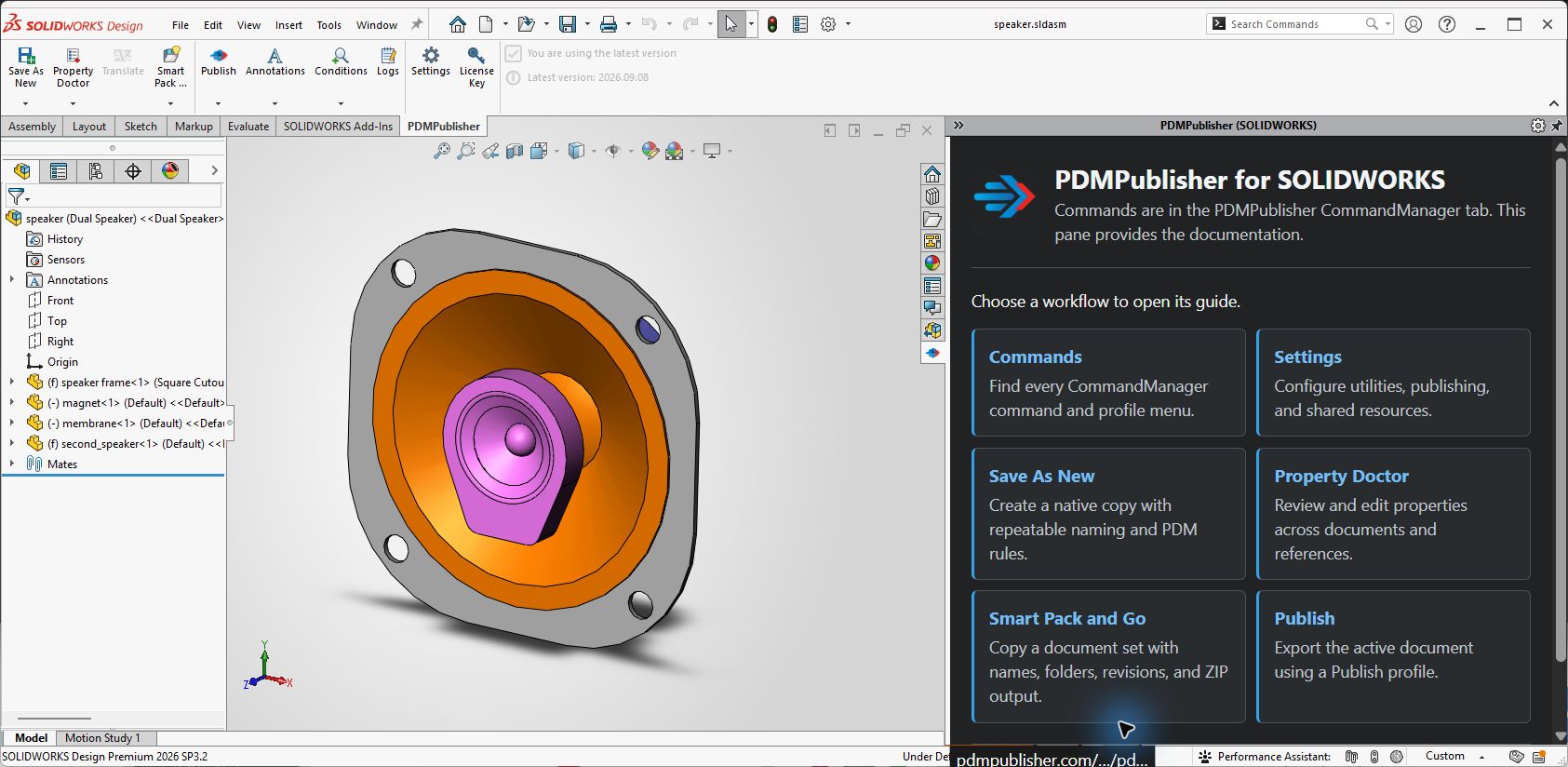Open the DisplayManager color sphere tab

point(170,170)
